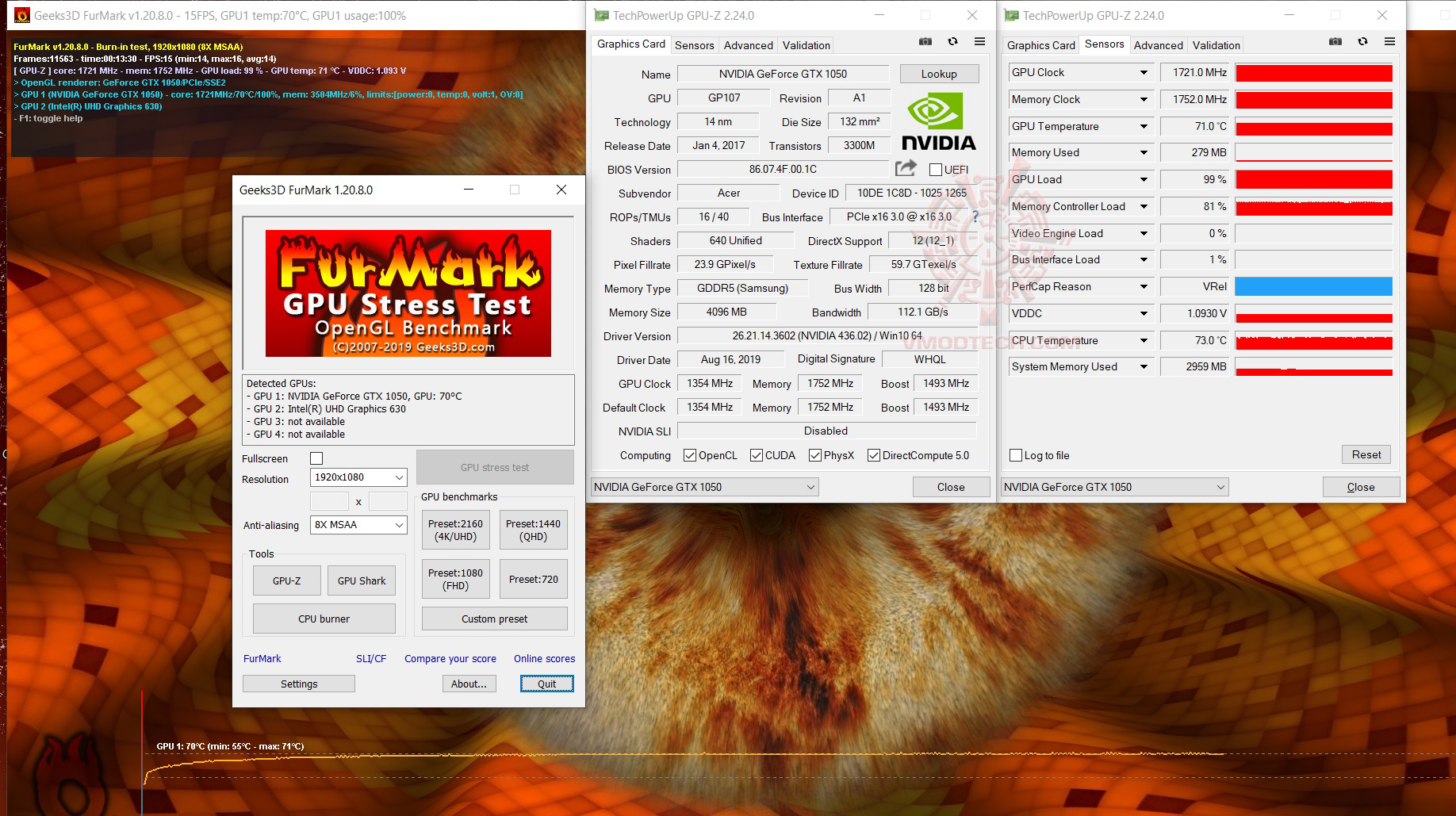This screenshot has height=816, width=1456.
Task: Toggle the OpenCL checkbox
Action: pyautogui.click(x=690, y=455)
